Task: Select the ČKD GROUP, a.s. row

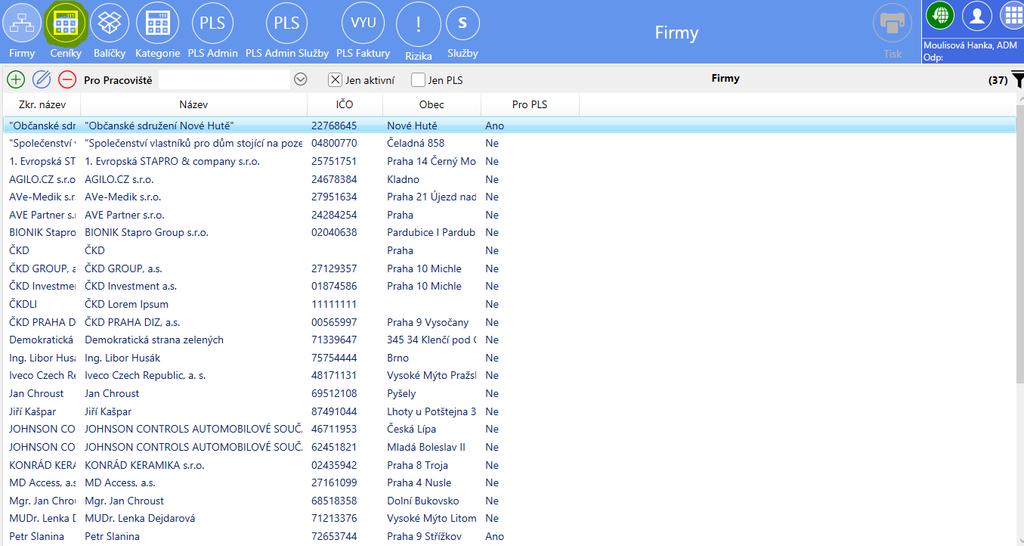Action: (509, 268)
